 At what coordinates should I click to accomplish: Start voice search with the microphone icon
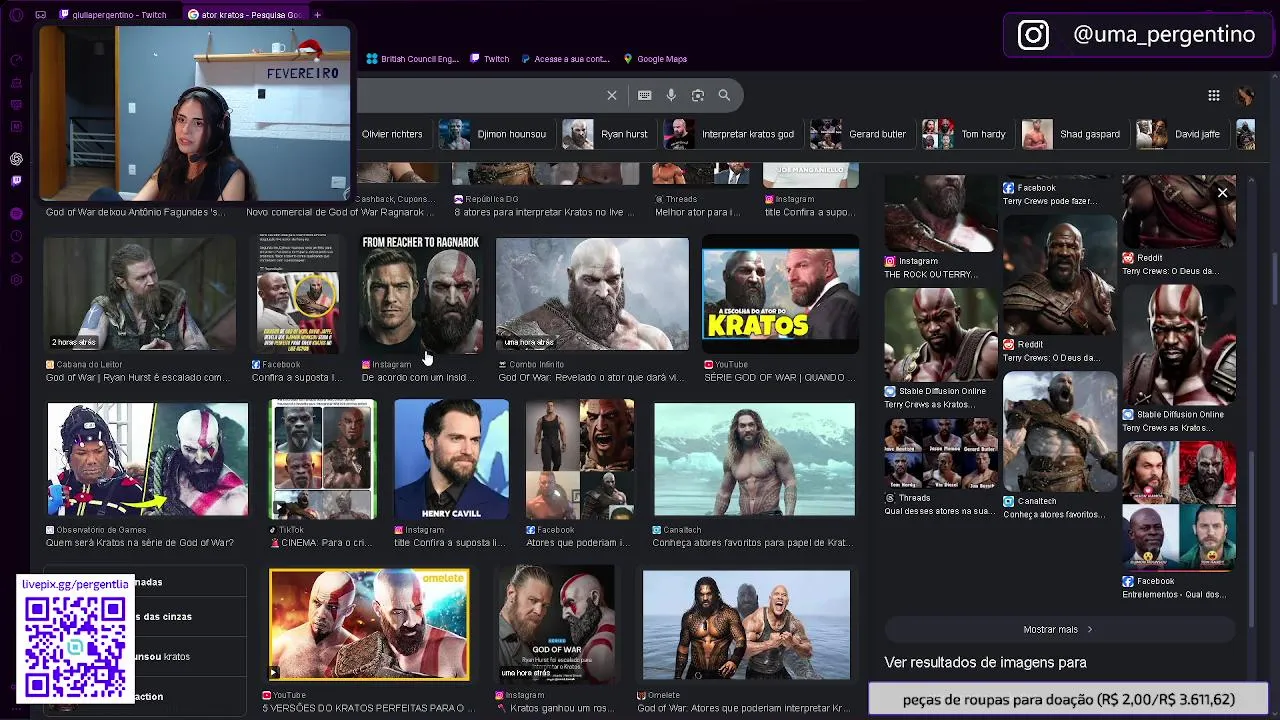click(671, 95)
